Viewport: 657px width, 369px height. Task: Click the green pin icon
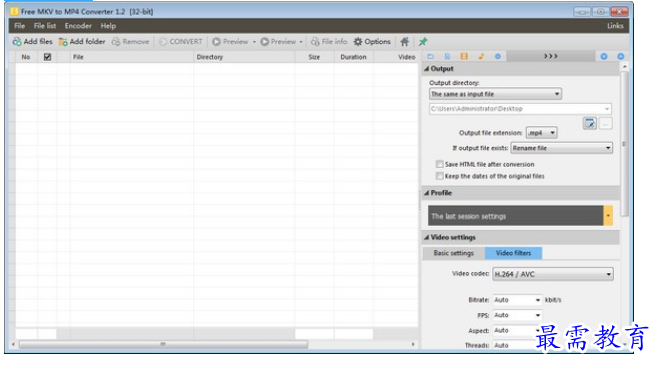point(423,41)
